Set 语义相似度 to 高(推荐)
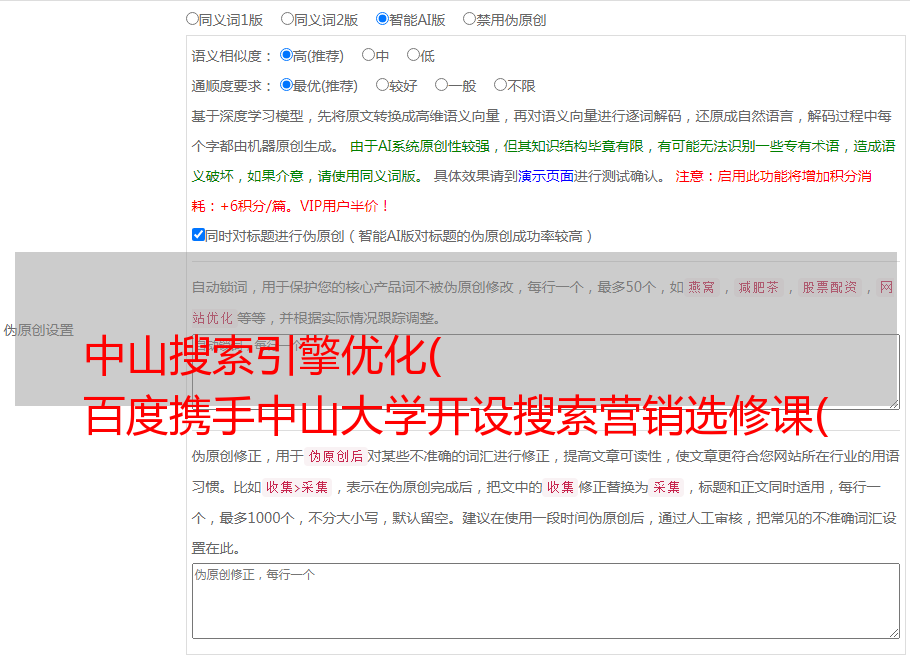 pyautogui.click(x=286, y=55)
